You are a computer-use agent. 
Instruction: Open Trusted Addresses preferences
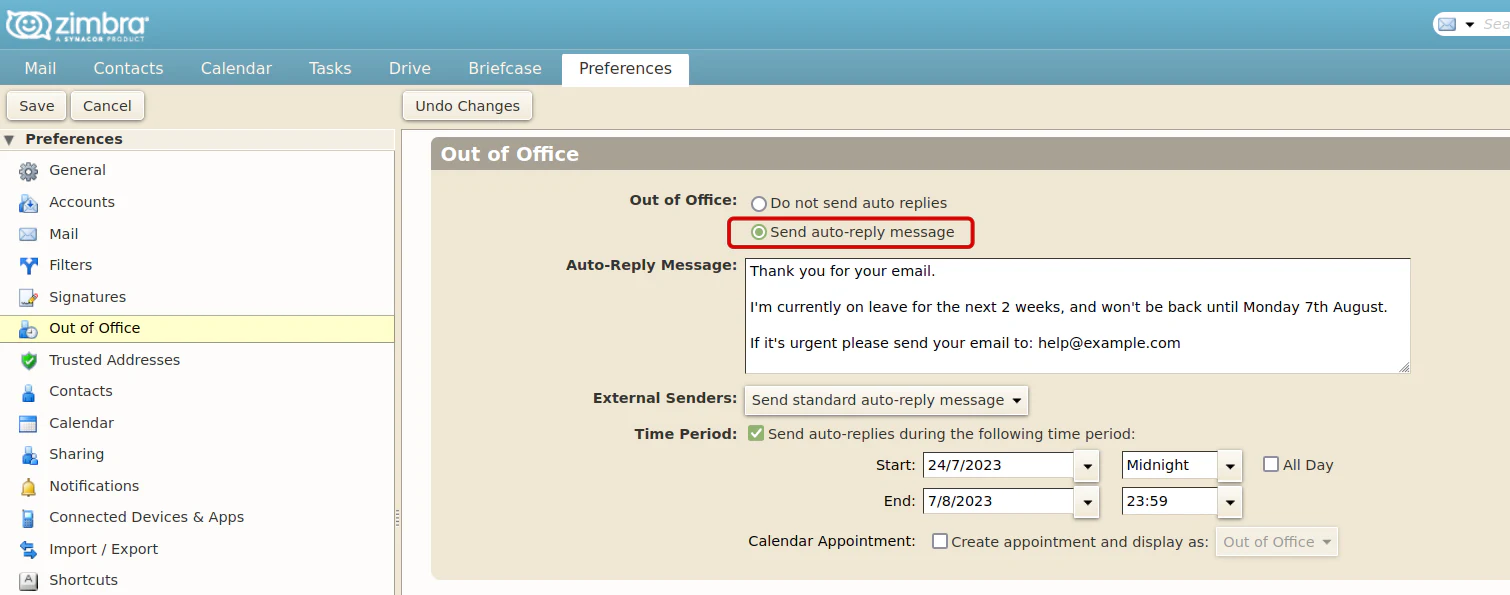[x=197, y=360]
